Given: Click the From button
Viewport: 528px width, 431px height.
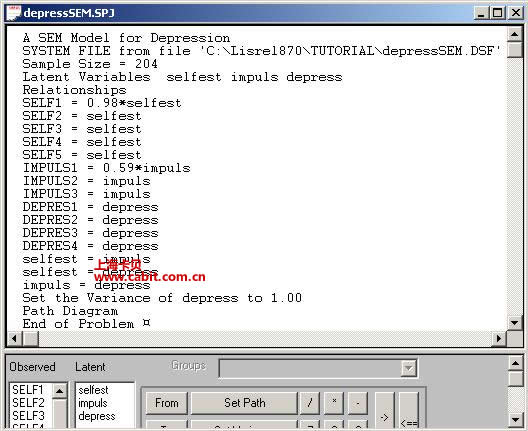Looking at the screenshot, I should pyautogui.click(x=167, y=403).
